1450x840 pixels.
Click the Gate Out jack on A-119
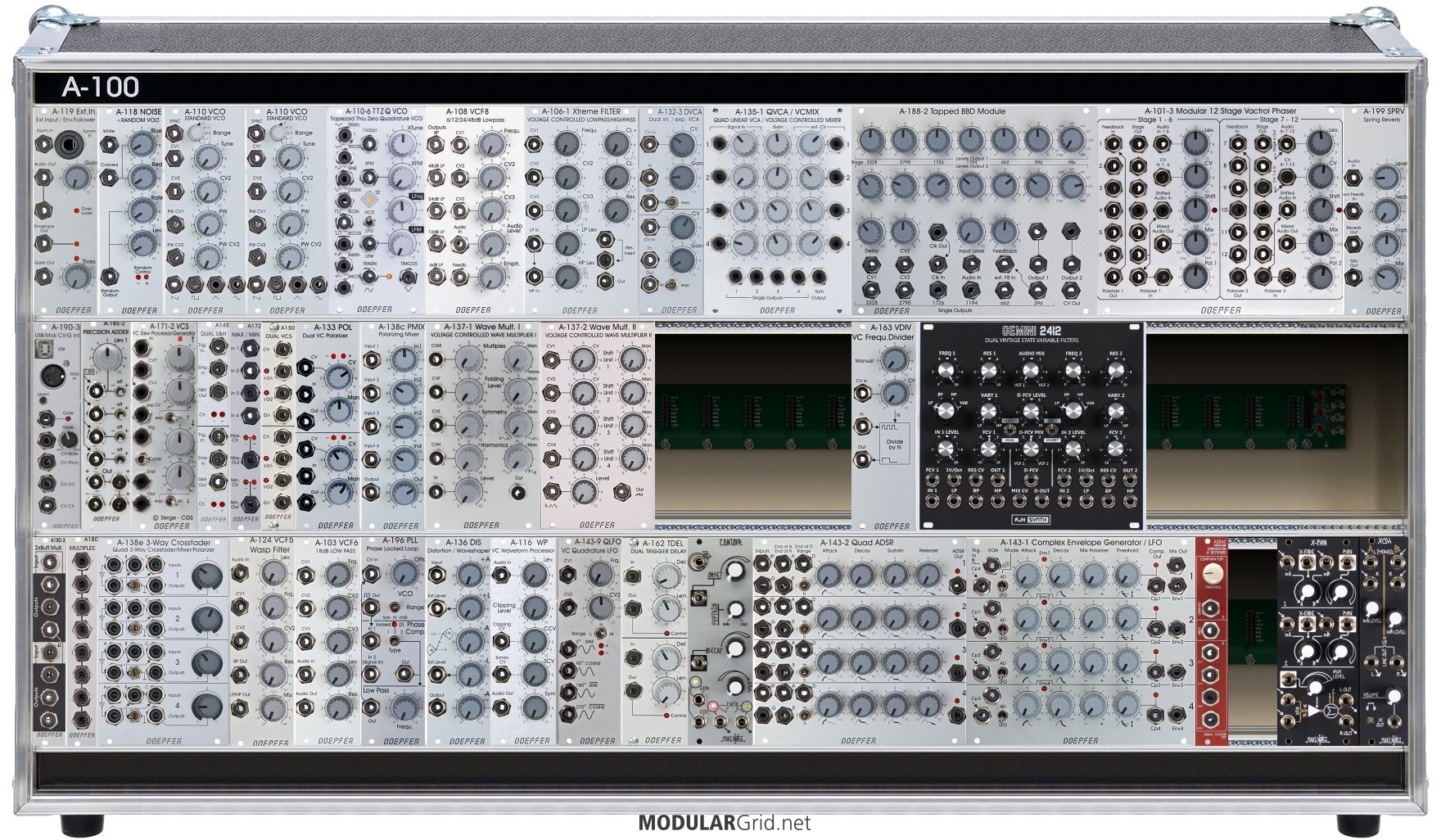pyautogui.click(x=43, y=277)
